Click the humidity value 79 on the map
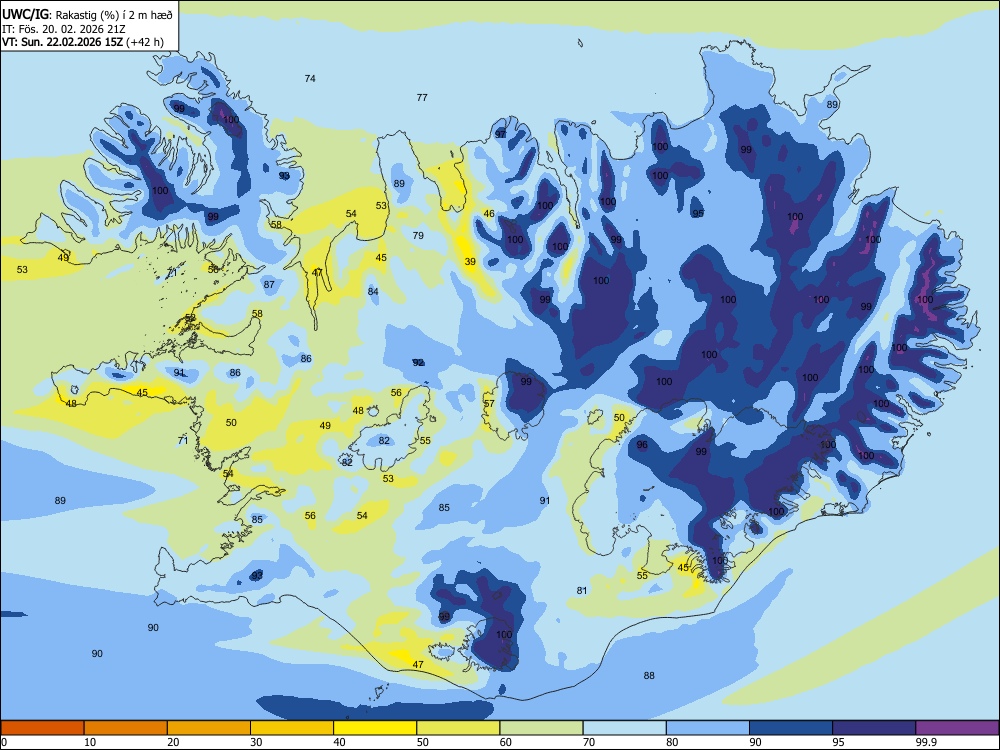Image resolution: width=1000 pixels, height=750 pixels. [x=418, y=235]
